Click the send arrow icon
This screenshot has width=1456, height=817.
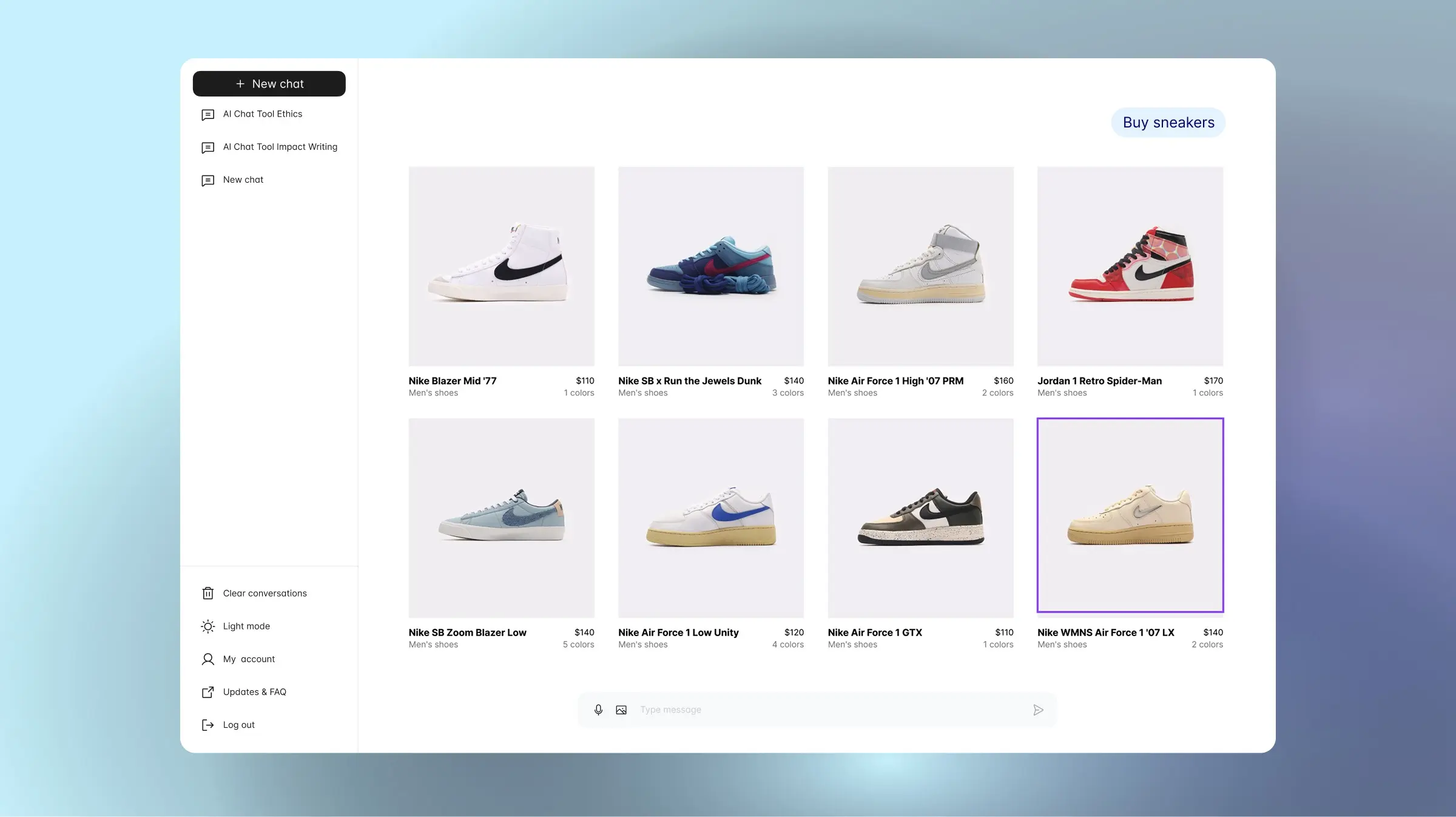[x=1038, y=710]
